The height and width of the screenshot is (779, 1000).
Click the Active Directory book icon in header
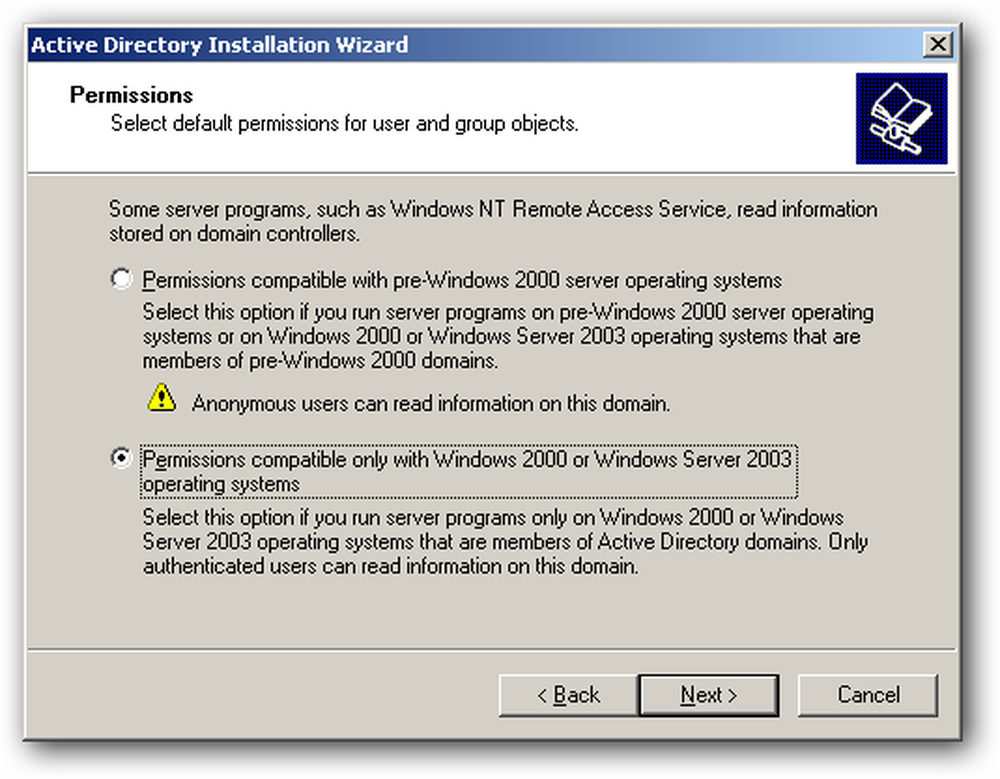(901, 119)
